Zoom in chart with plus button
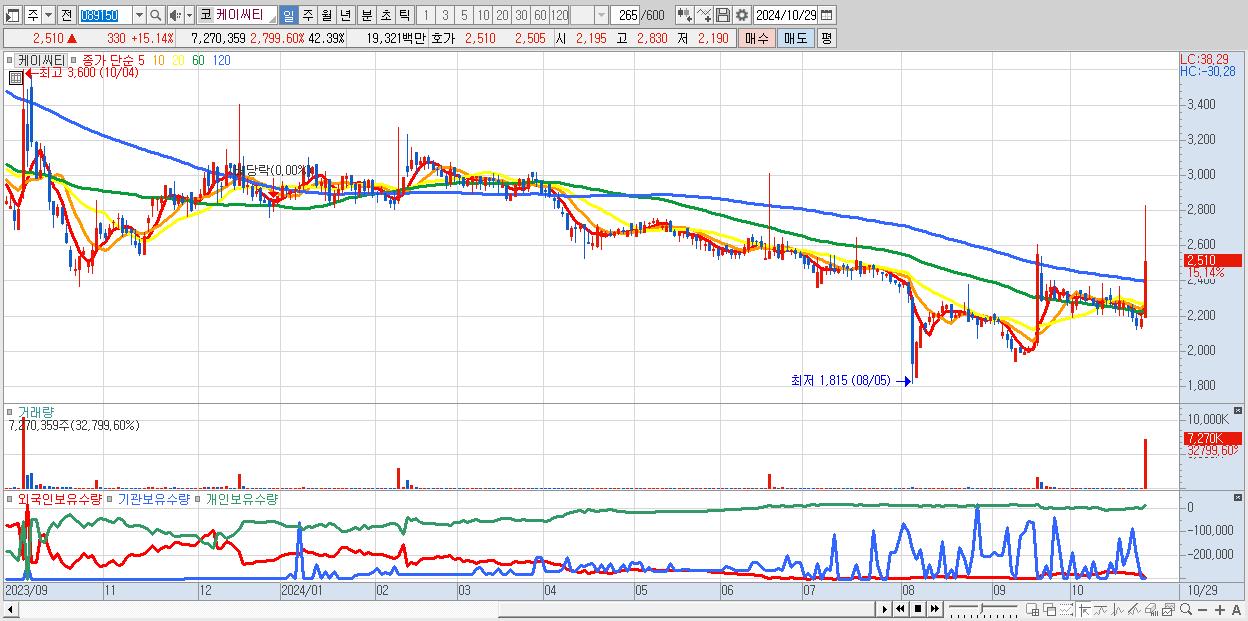The height and width of the screenshot is (621, 1248). point(1220,610)
